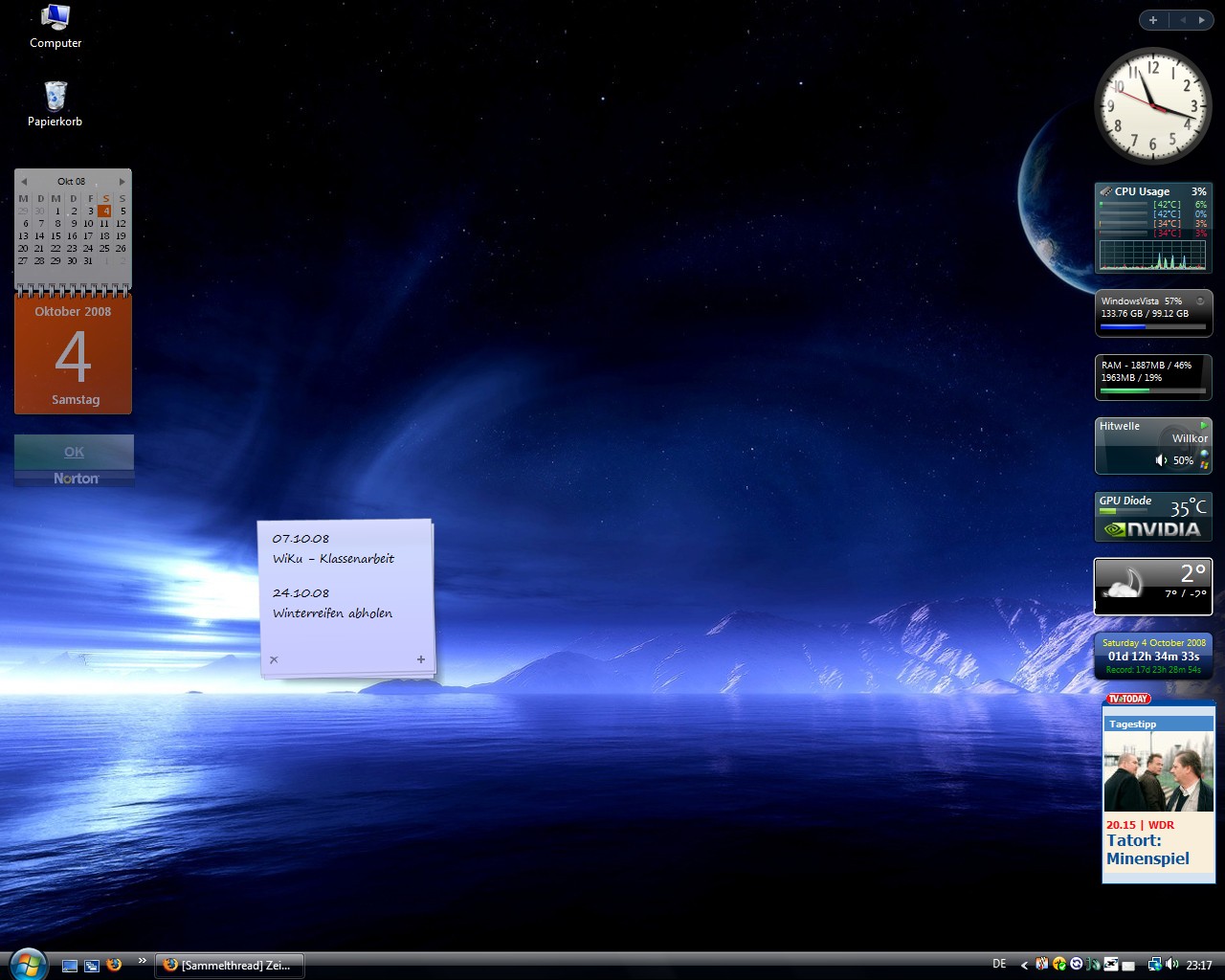Add a gadget with the sidebar plus button
The height and width of the screenshot is (980, 1225).
click(1153, 20)
